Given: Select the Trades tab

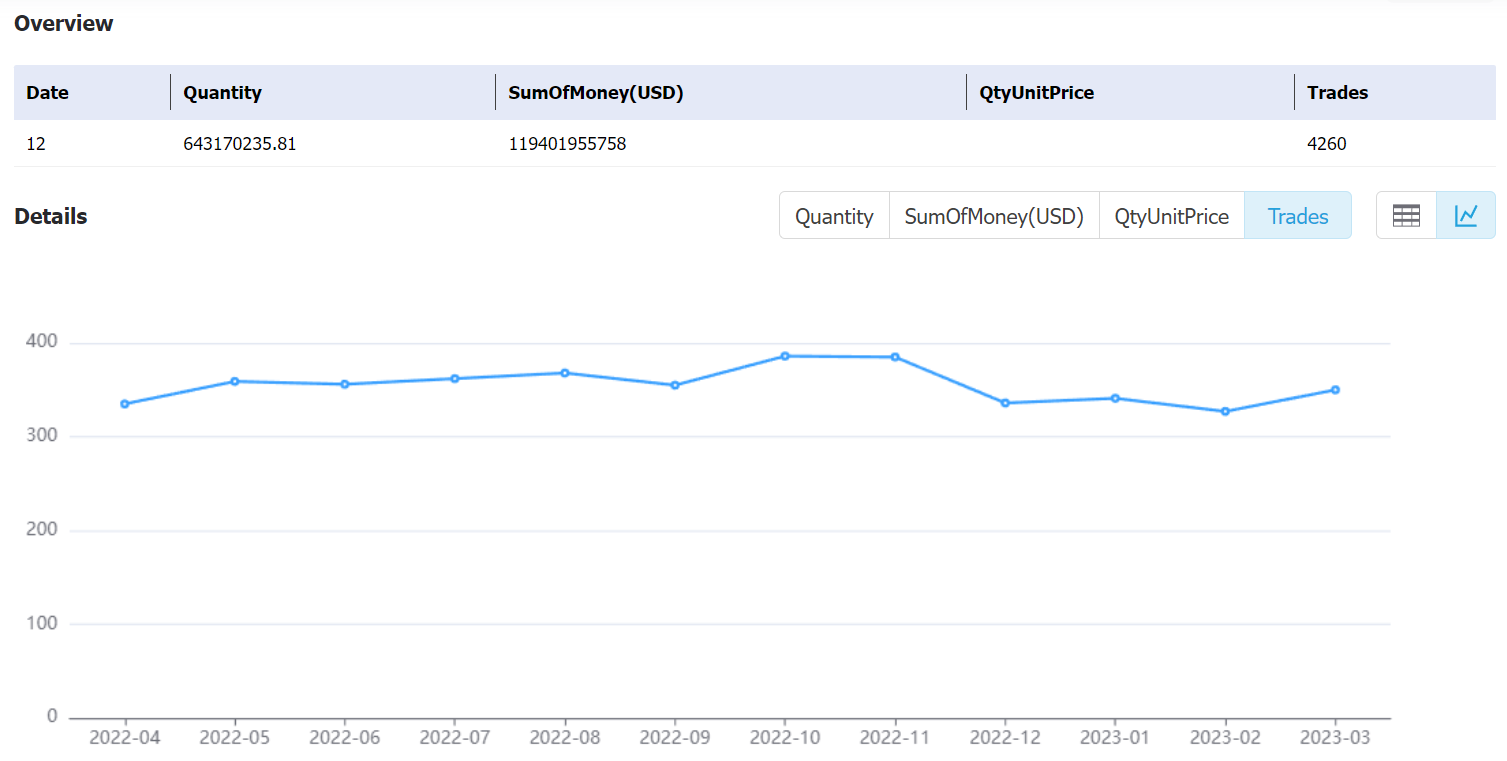Looking at the screenshot, I should (x=1298, y=216).
